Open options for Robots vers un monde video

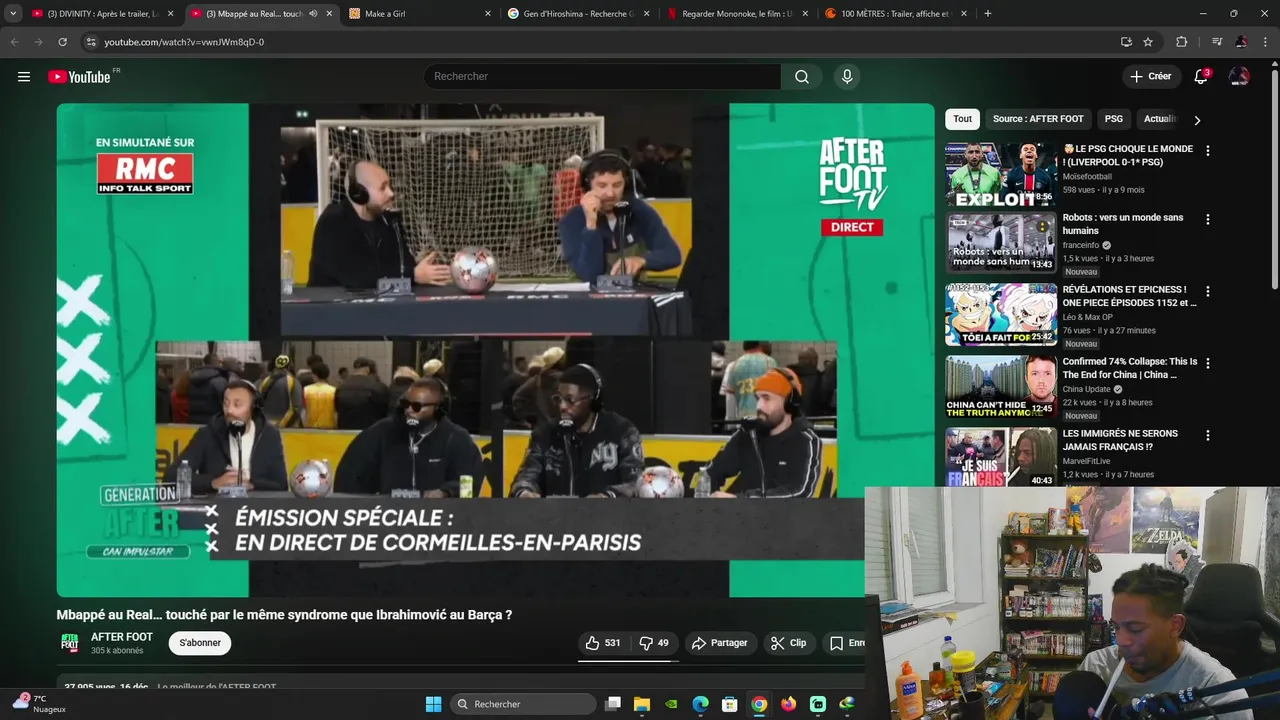pyautogui.click(x=1207, y=219)
